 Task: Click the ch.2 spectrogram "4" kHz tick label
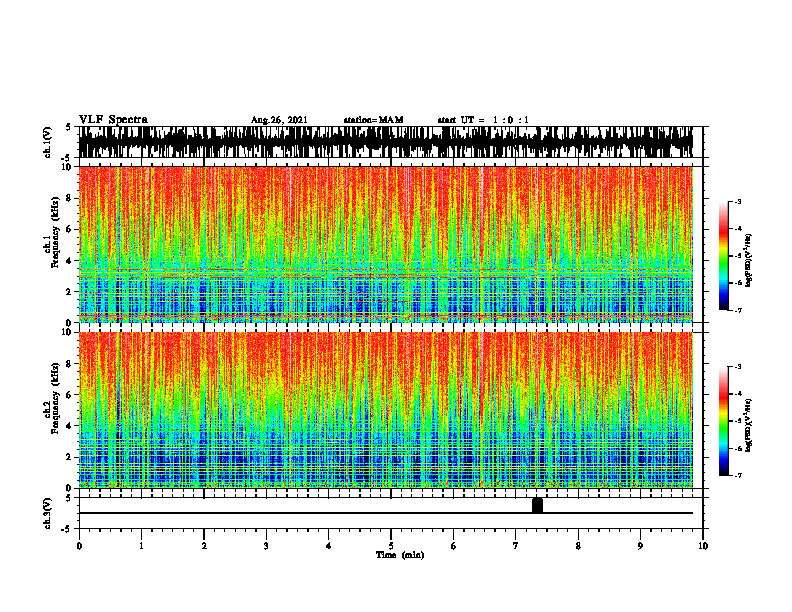[70, 426]
